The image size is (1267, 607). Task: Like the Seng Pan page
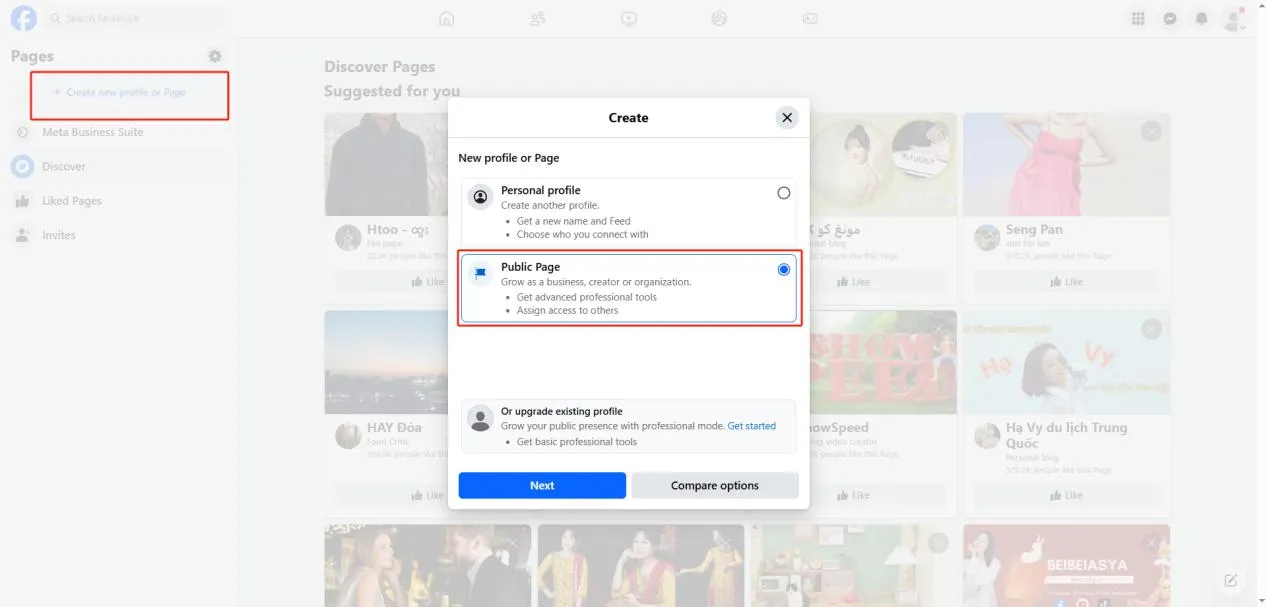pos(1066,282)
